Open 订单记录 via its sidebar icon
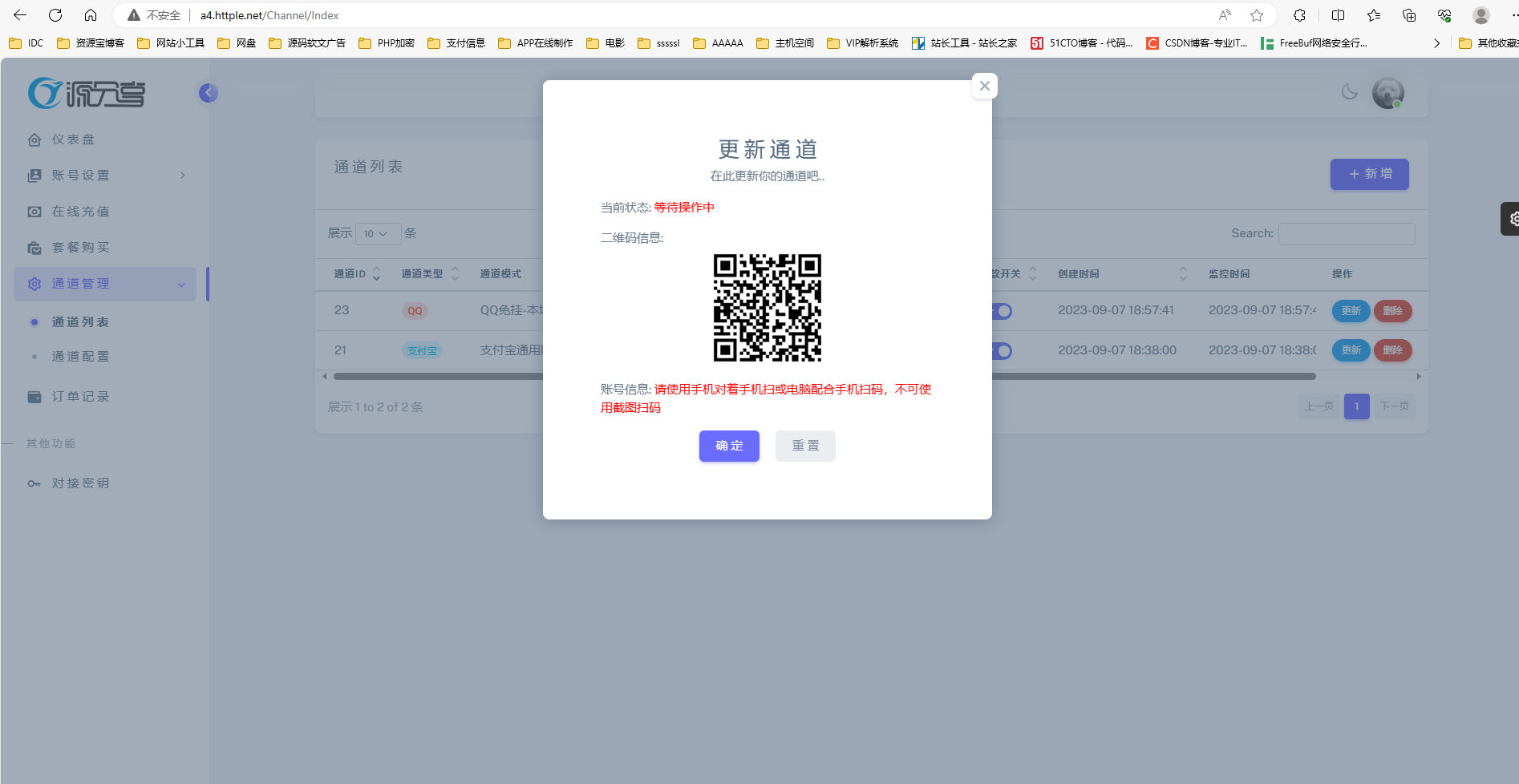The image size is (1519, 784). (x=34, y=396)
